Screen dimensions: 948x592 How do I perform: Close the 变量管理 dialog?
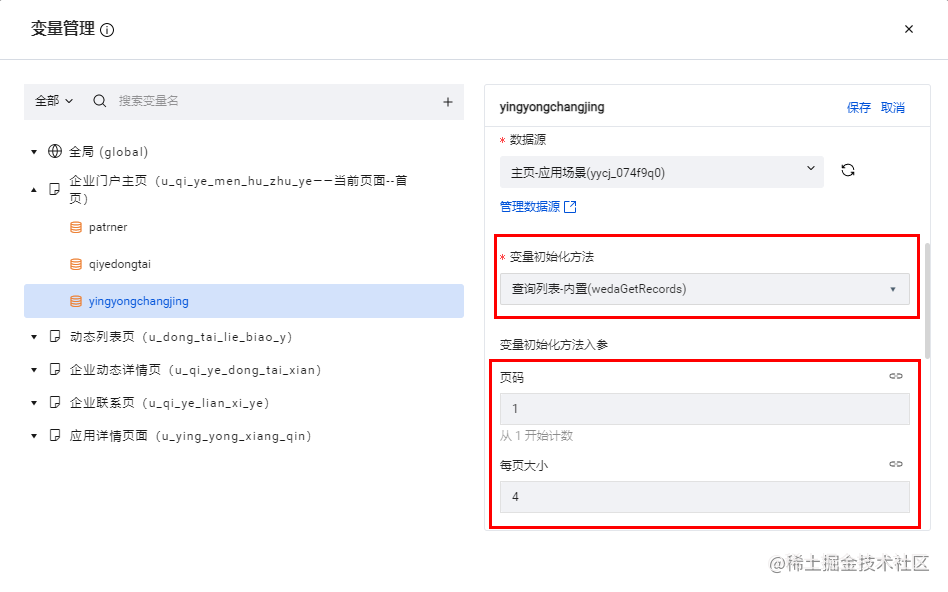[908, 29]
